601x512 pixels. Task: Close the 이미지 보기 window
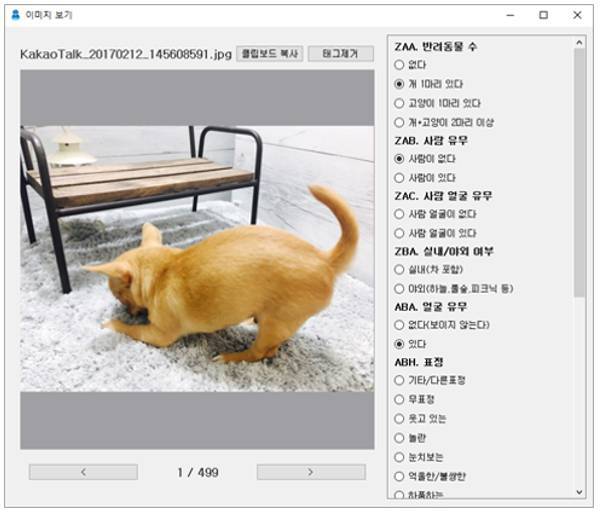(577, 15)
